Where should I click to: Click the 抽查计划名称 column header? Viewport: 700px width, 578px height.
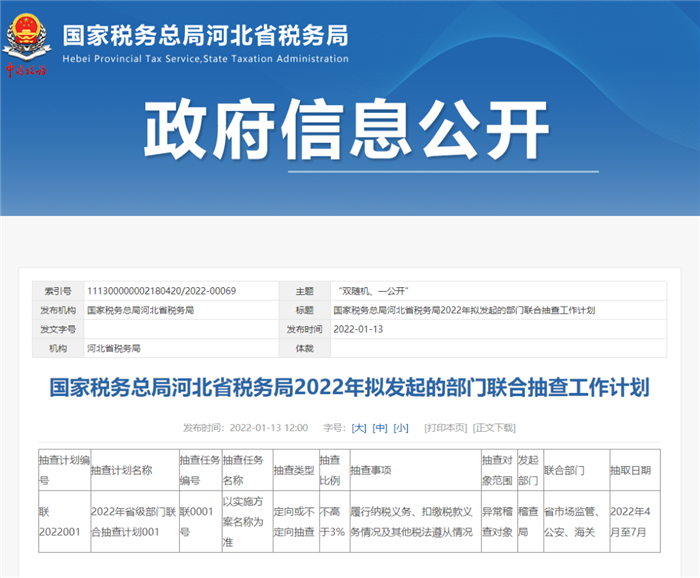coord(135,470)
